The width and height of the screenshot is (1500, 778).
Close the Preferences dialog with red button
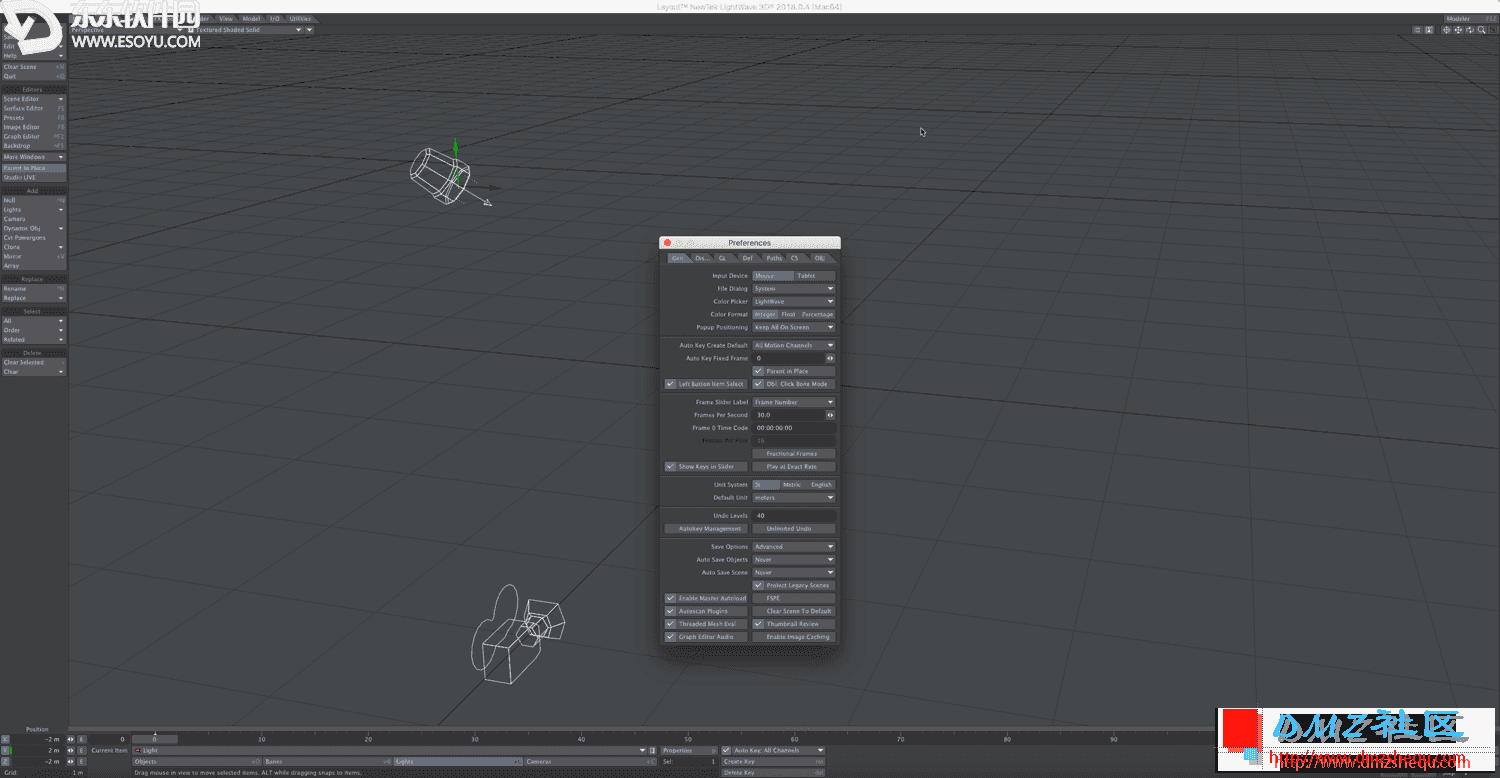point(667,243)
